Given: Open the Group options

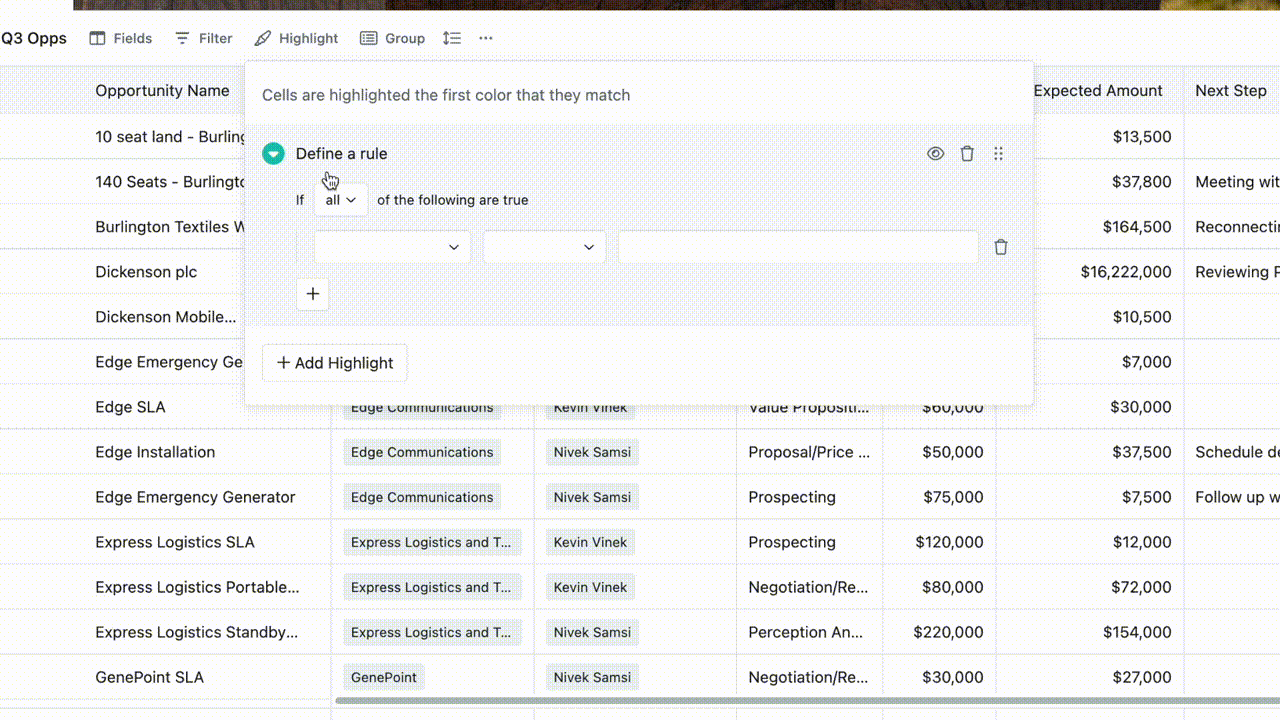Looking at the screenshot, I should point(392,38).
